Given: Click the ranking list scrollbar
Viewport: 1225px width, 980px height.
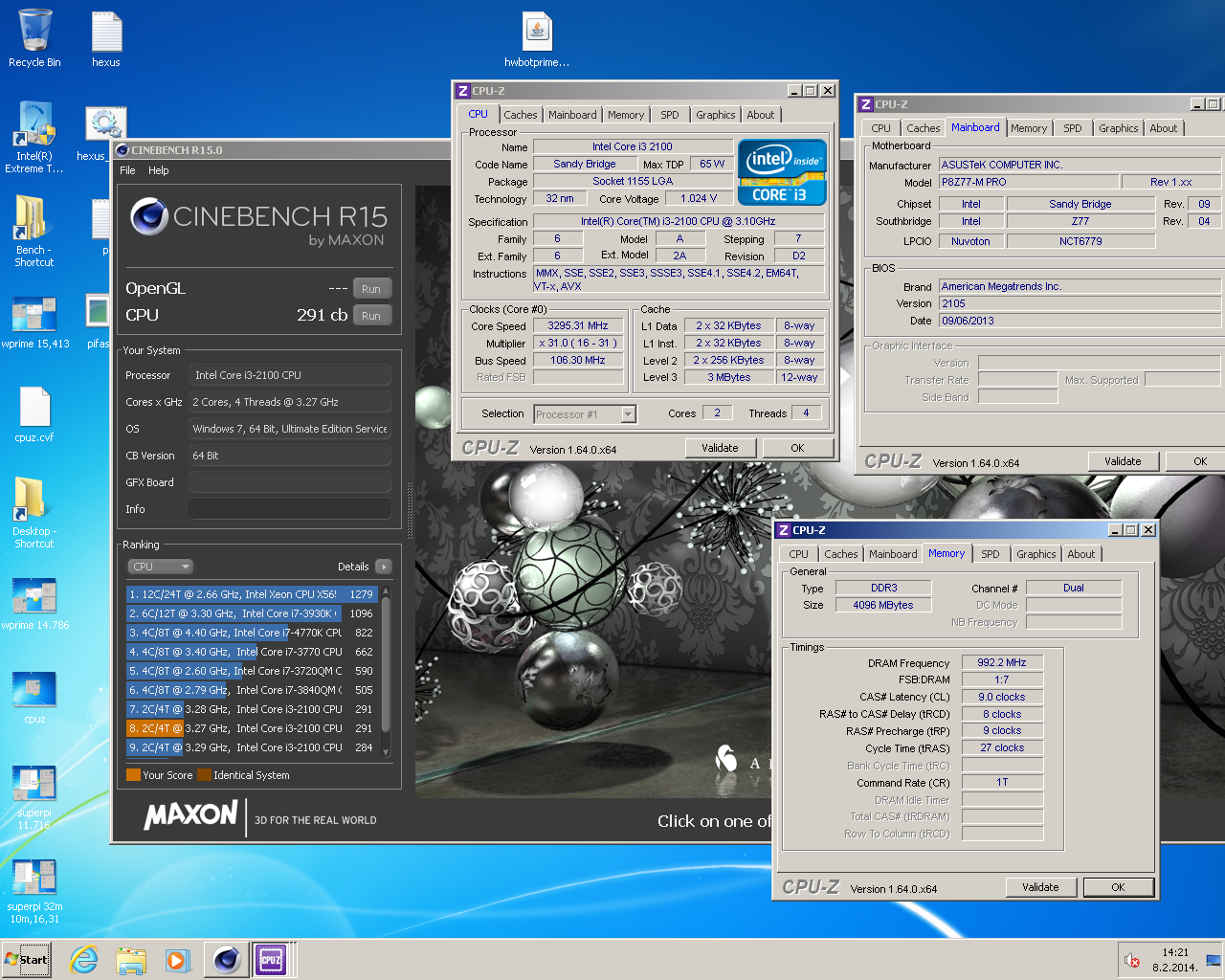Looking at the screenshot, I should pos(386,671).
